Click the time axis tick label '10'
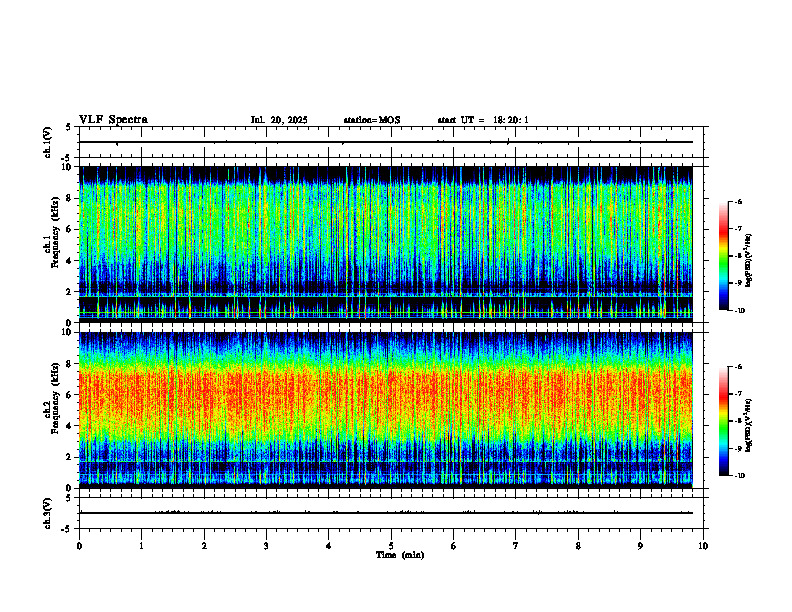The image size is (792, 612). pos(703,546)
